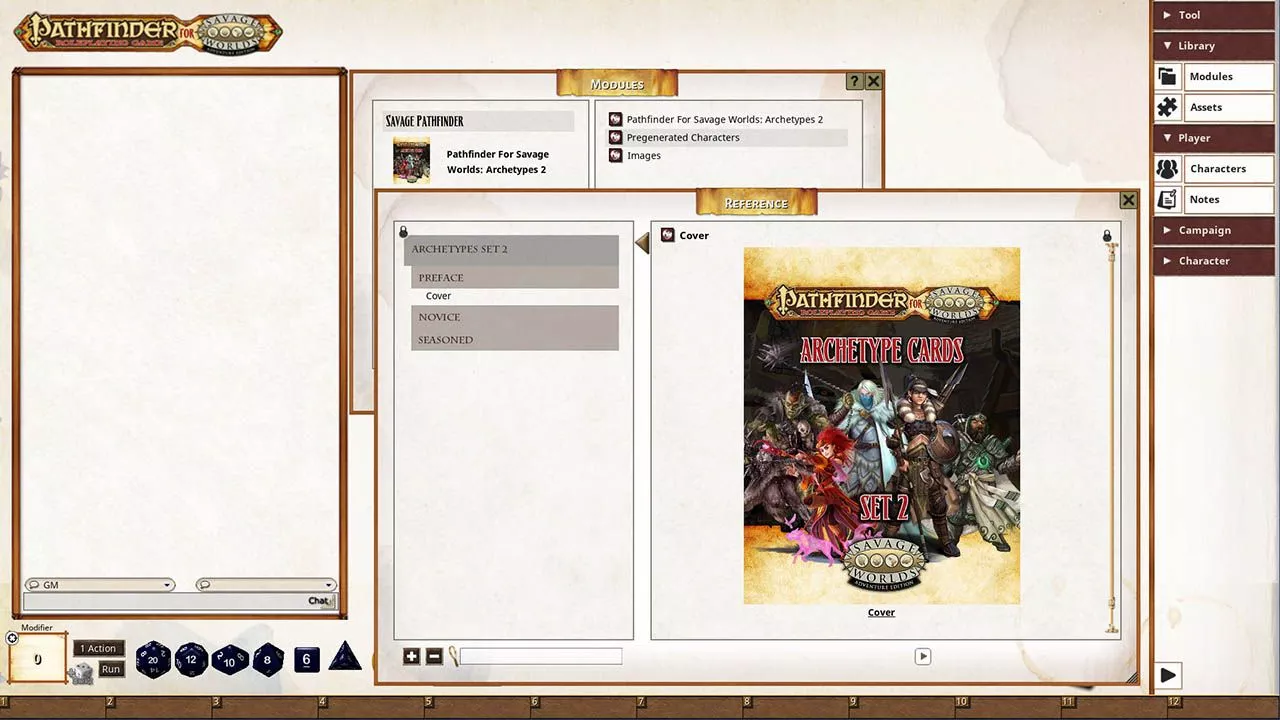The height and width of the screenshot is (720, 1280).
Task: Open Pathfinder For Savage Worlds: Archetypes 2
Action: (724, 119)
